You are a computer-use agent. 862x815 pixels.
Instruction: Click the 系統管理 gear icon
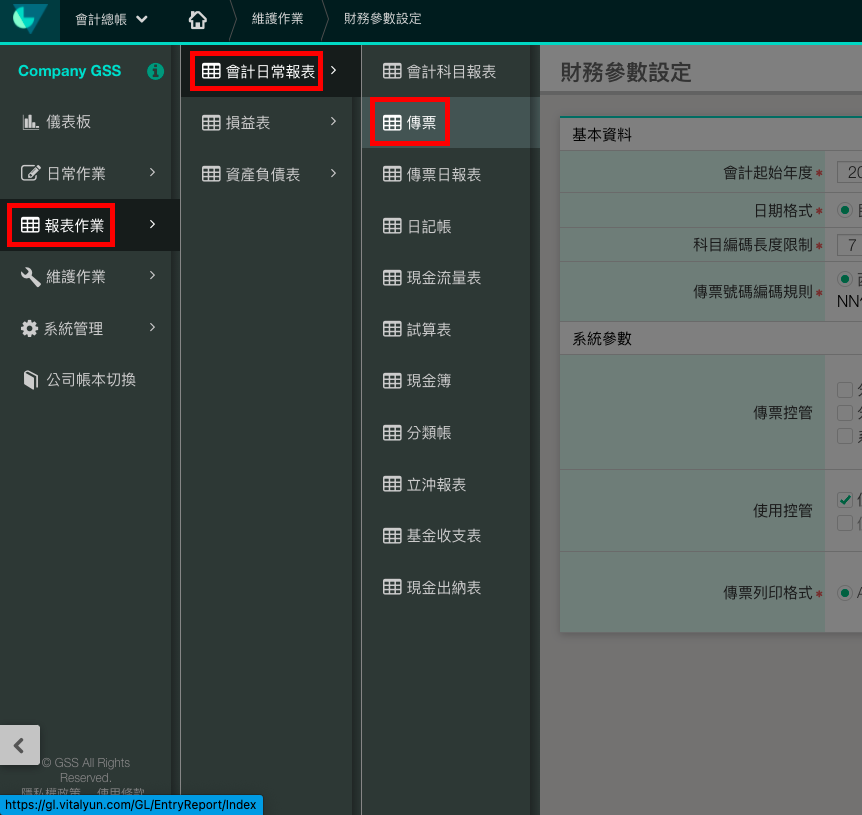pos(30,328)
